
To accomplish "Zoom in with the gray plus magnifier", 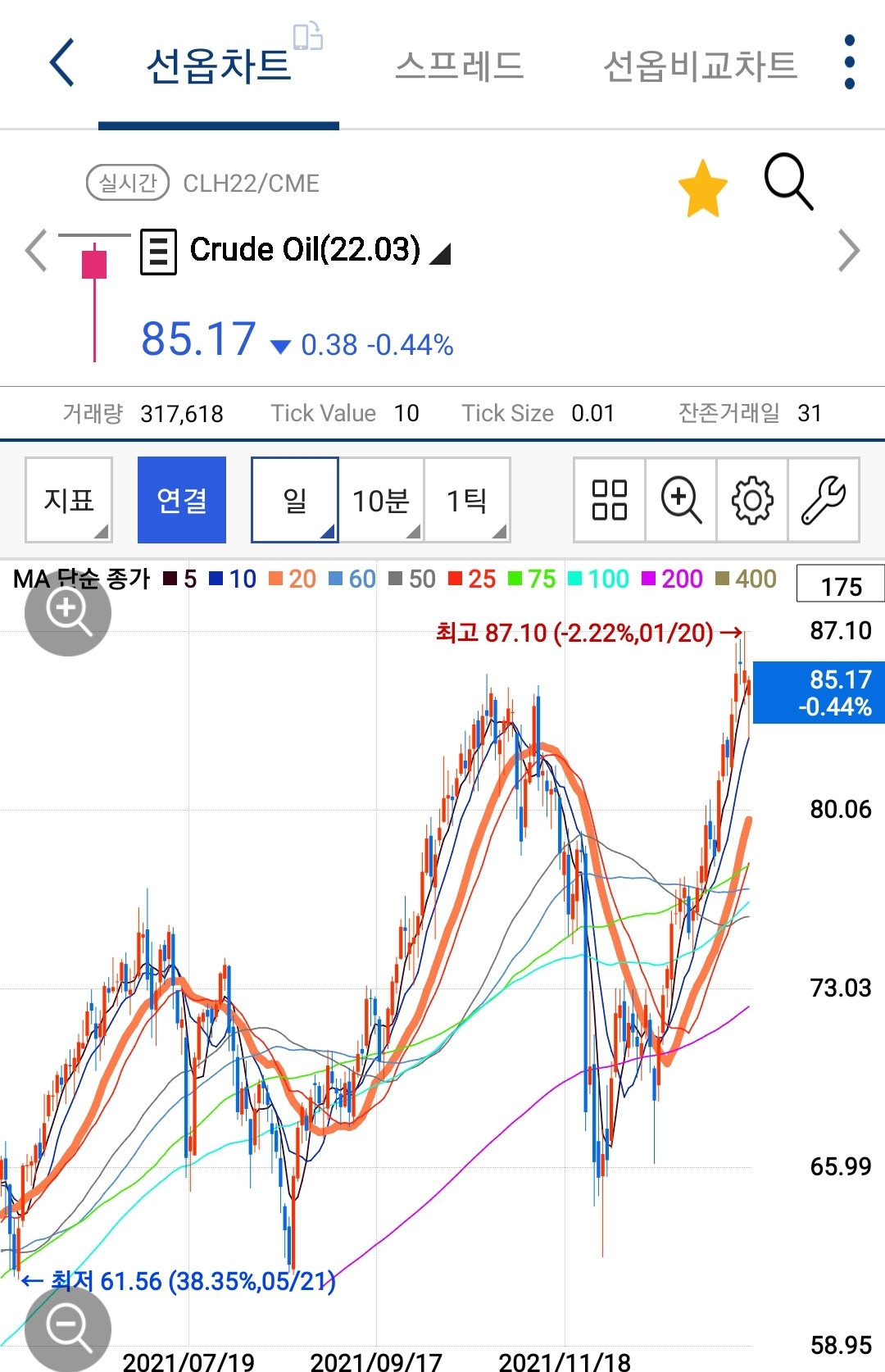I will (x=68, y=613).
